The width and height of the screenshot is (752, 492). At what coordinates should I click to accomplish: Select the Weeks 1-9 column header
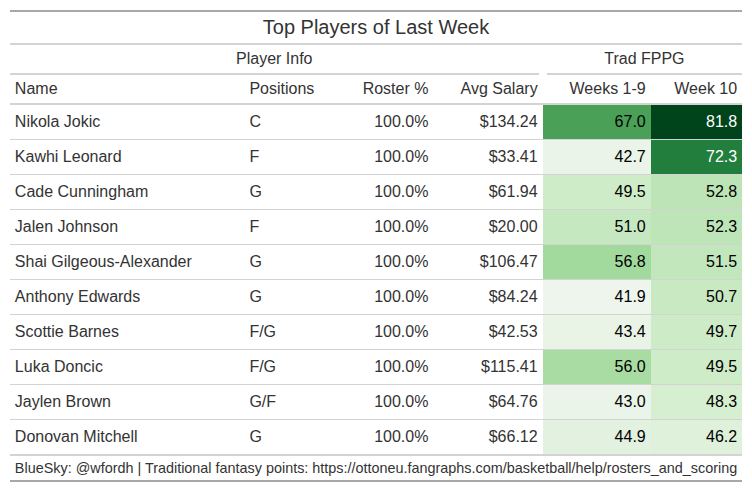pos(607,88)
